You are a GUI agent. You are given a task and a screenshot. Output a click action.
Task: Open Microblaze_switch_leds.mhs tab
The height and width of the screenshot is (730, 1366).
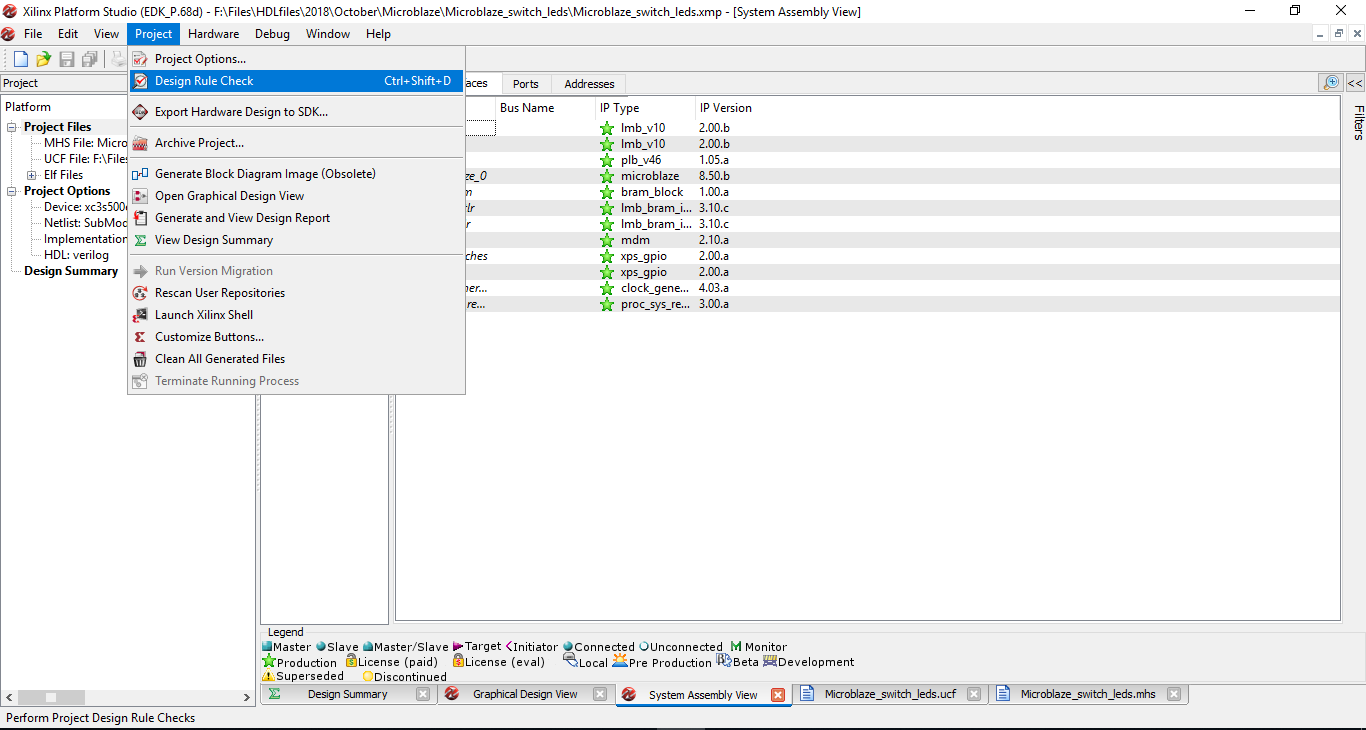click(1088, 694)
